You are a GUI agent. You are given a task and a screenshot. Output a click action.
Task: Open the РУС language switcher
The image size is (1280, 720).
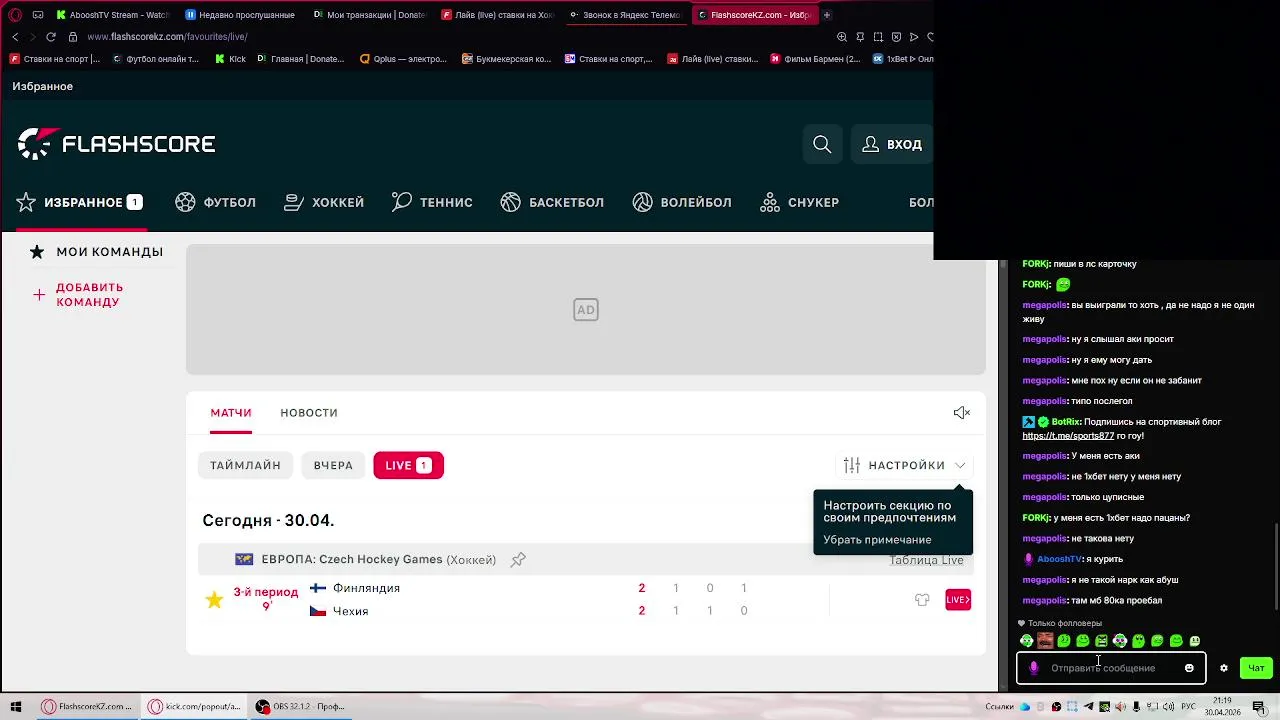pos(1188,707)
